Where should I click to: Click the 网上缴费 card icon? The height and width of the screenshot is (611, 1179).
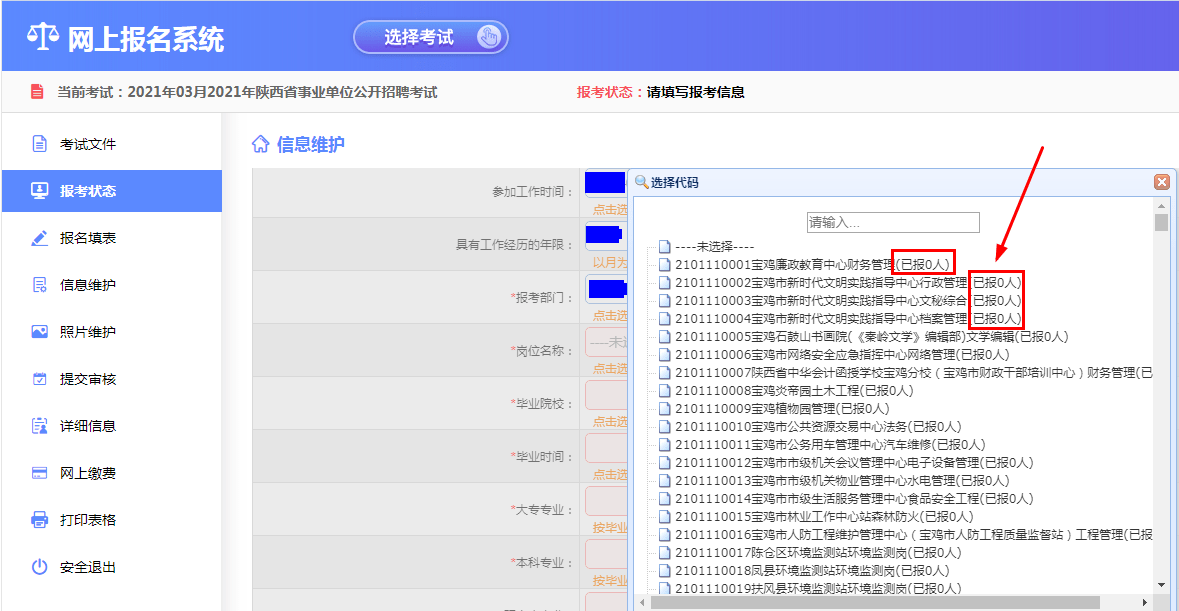tap(39, 473)
